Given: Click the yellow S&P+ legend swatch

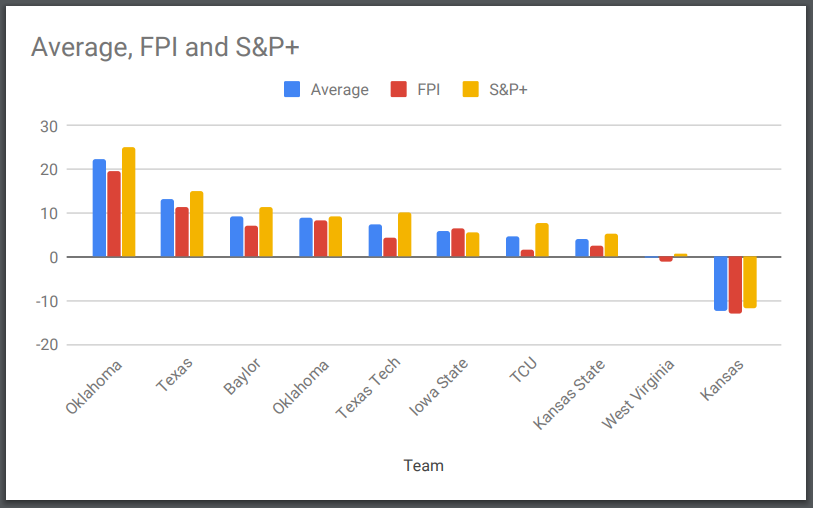Looking at the screenshot, I should click(x=471, y=89).
